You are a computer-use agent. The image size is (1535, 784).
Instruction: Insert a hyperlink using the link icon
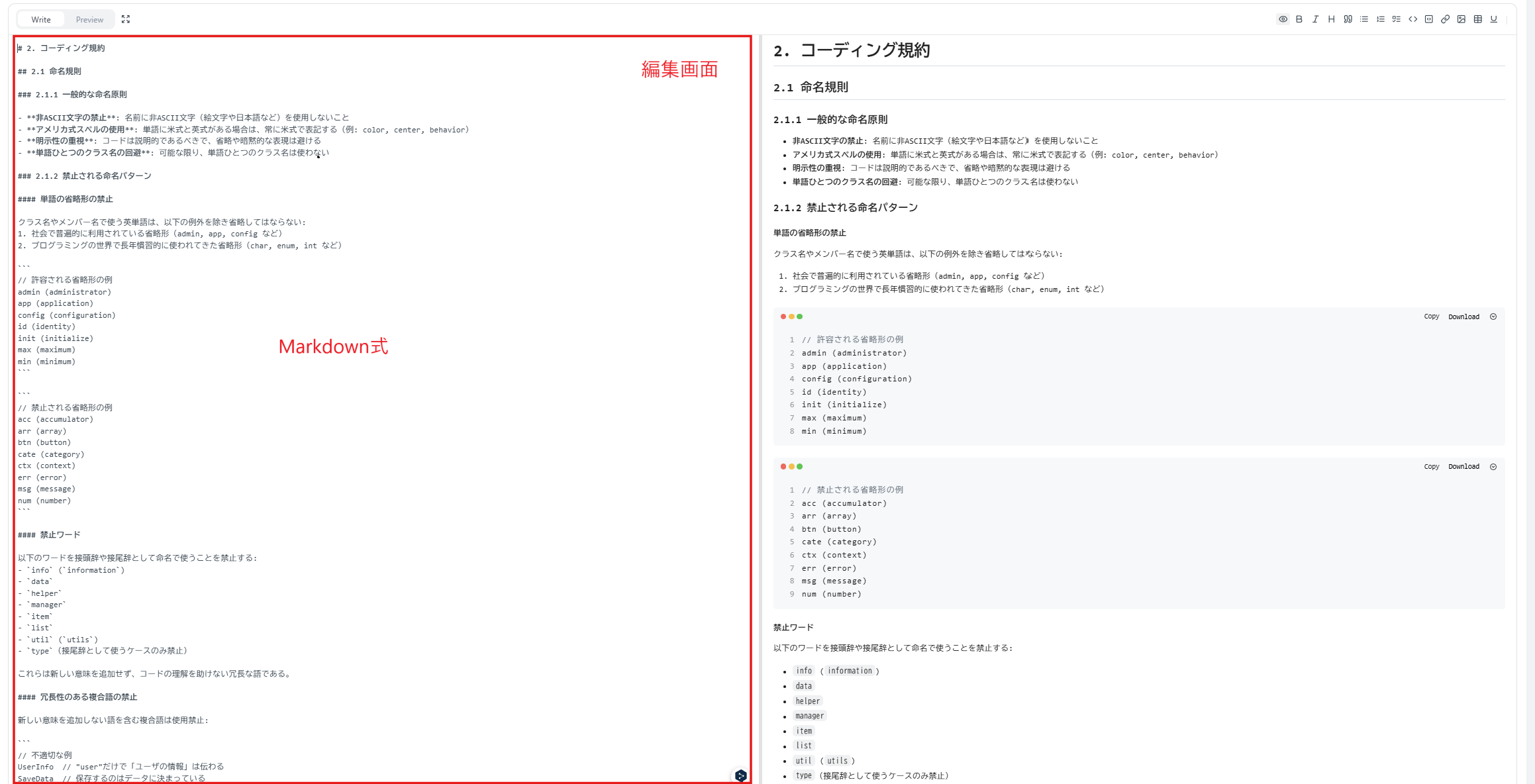pyautogui.click(x=1445, y=19)
